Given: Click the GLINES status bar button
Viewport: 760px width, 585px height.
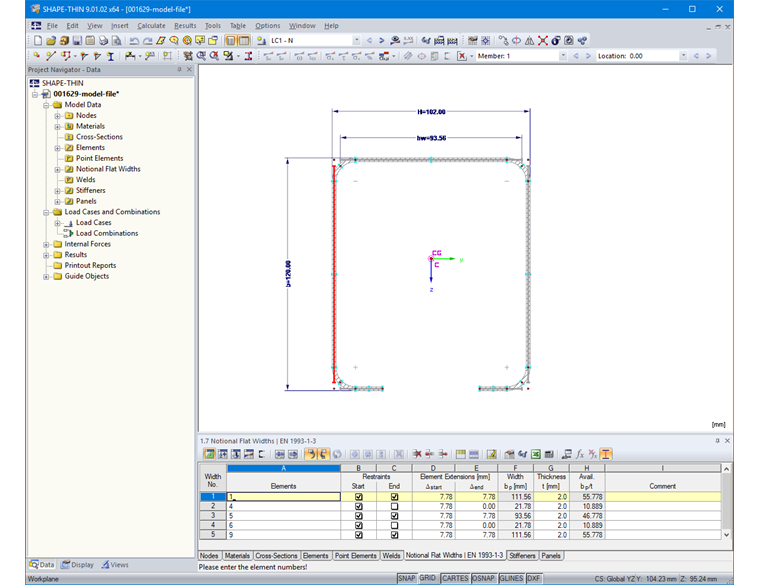Looking at the screenshot, I should [x=511, y=579].
